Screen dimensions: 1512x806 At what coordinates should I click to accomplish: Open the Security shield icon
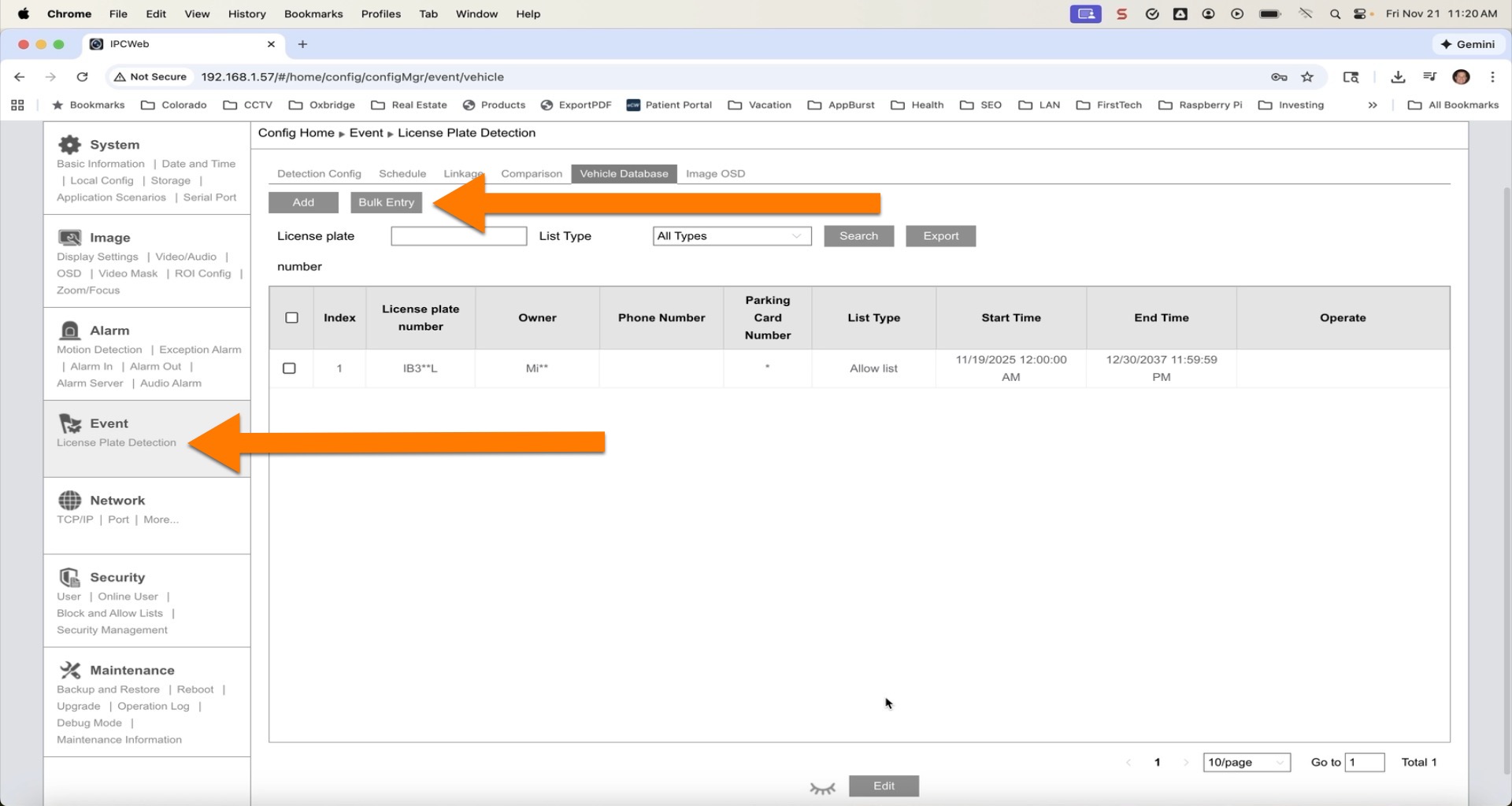coord(69,578)
